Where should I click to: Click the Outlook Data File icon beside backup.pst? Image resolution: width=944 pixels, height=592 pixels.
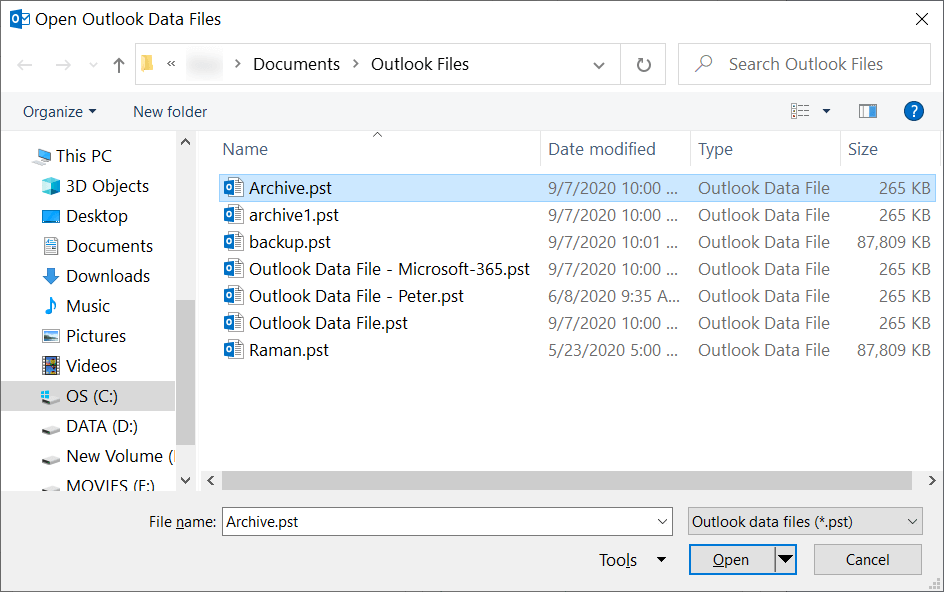click(233, 241)
